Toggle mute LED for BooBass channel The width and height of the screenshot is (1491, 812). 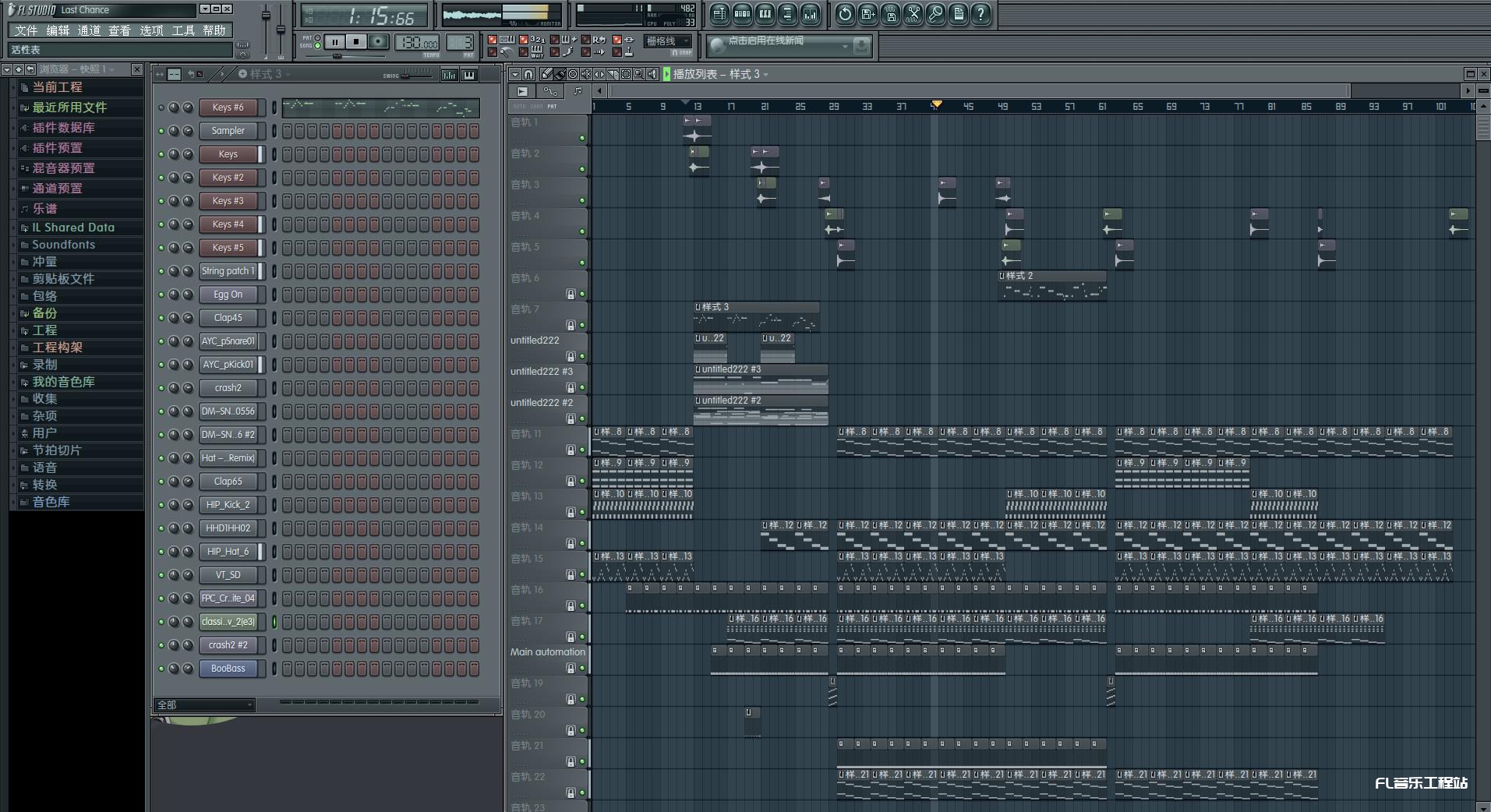point(161,669)
